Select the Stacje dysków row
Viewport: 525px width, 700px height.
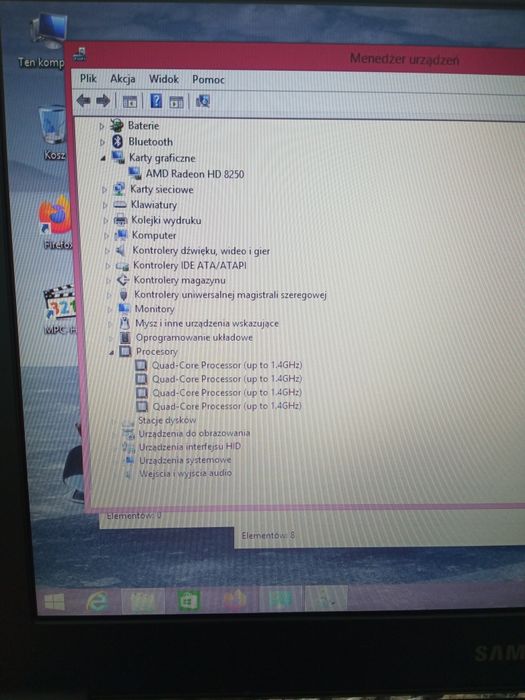tap(167, 420)
